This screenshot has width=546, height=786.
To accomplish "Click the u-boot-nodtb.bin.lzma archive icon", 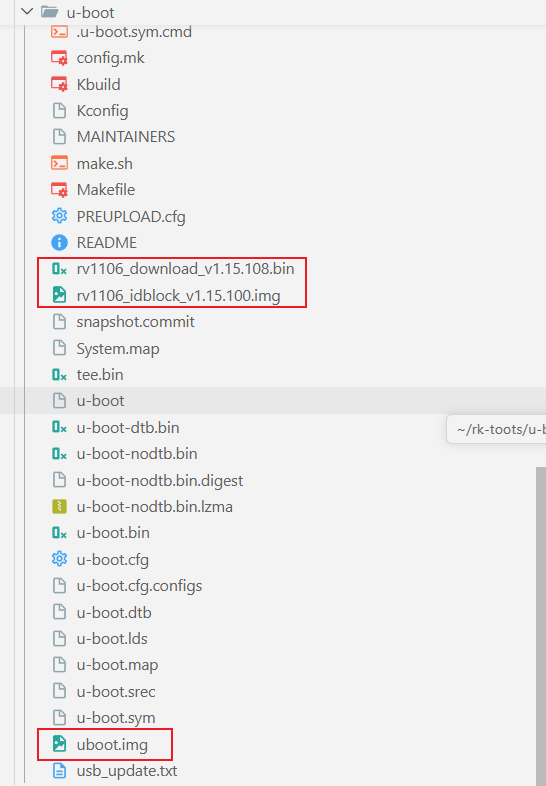I will pos(59,506).
